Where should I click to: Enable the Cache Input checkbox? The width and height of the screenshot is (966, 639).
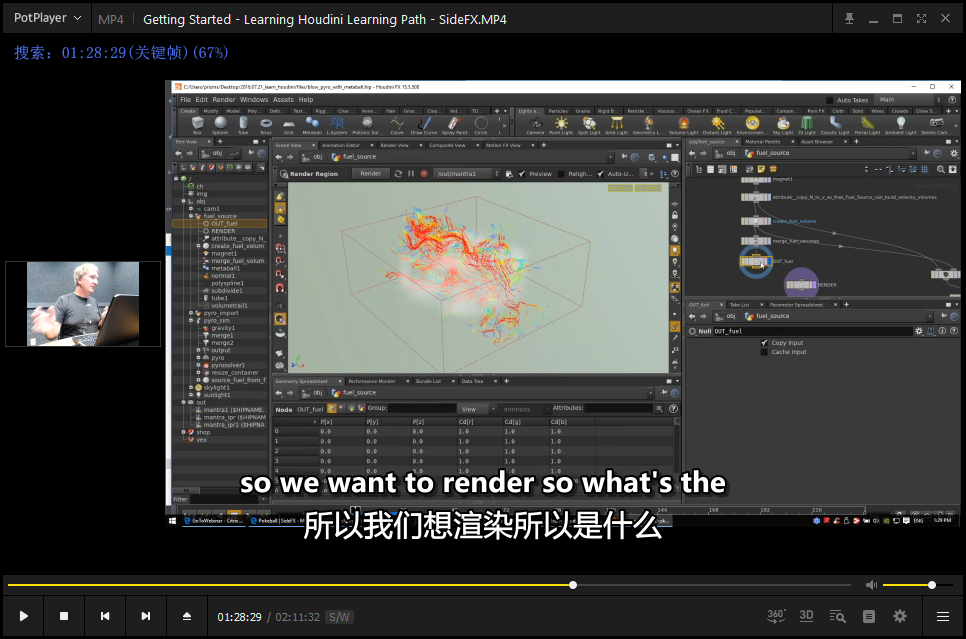764,352
